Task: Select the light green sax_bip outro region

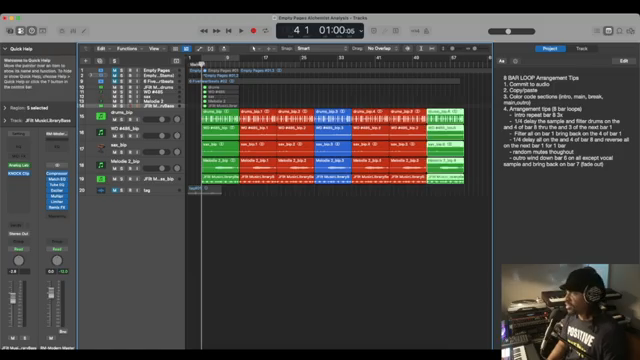Action: click(445, 149)
